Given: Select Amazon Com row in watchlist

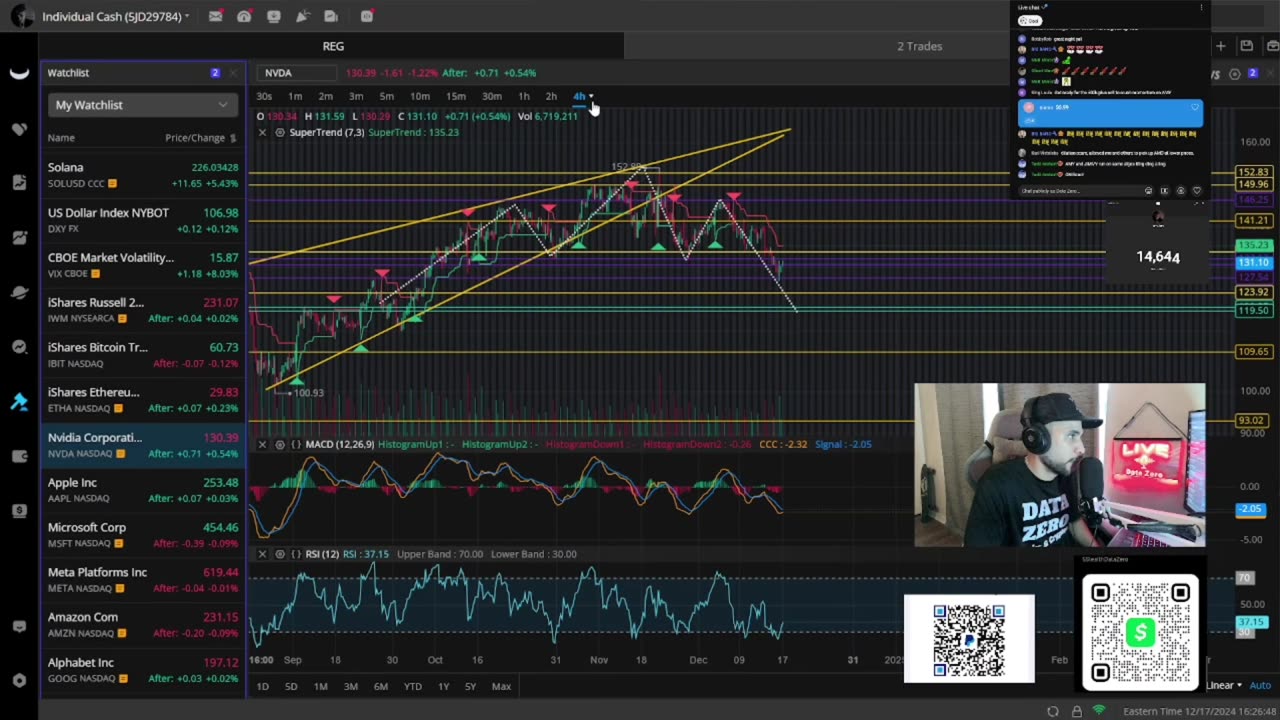Looking at the screenshot, I should 141,625.
